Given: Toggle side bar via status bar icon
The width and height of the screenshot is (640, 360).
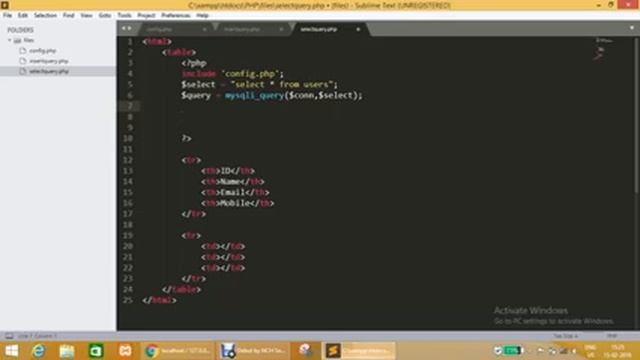Looking at the screenshot, I should [9, 336].
